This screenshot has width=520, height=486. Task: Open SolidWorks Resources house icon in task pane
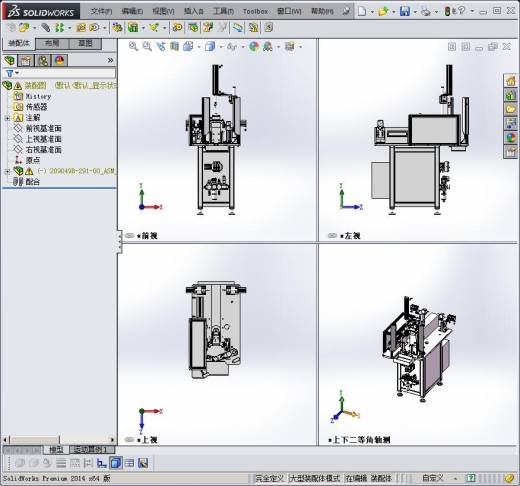click(x=510, y=81)
